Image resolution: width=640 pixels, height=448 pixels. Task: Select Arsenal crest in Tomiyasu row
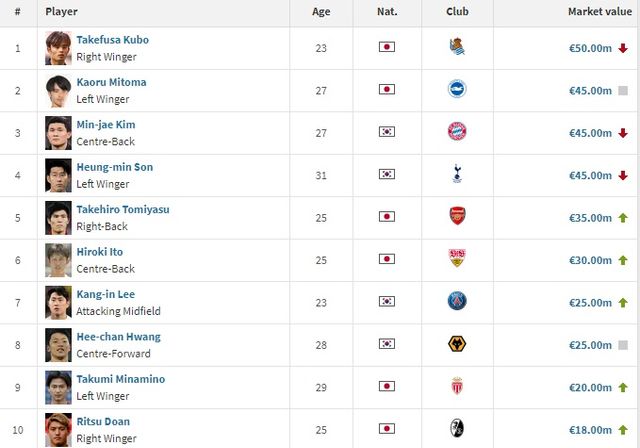[457, 217]
